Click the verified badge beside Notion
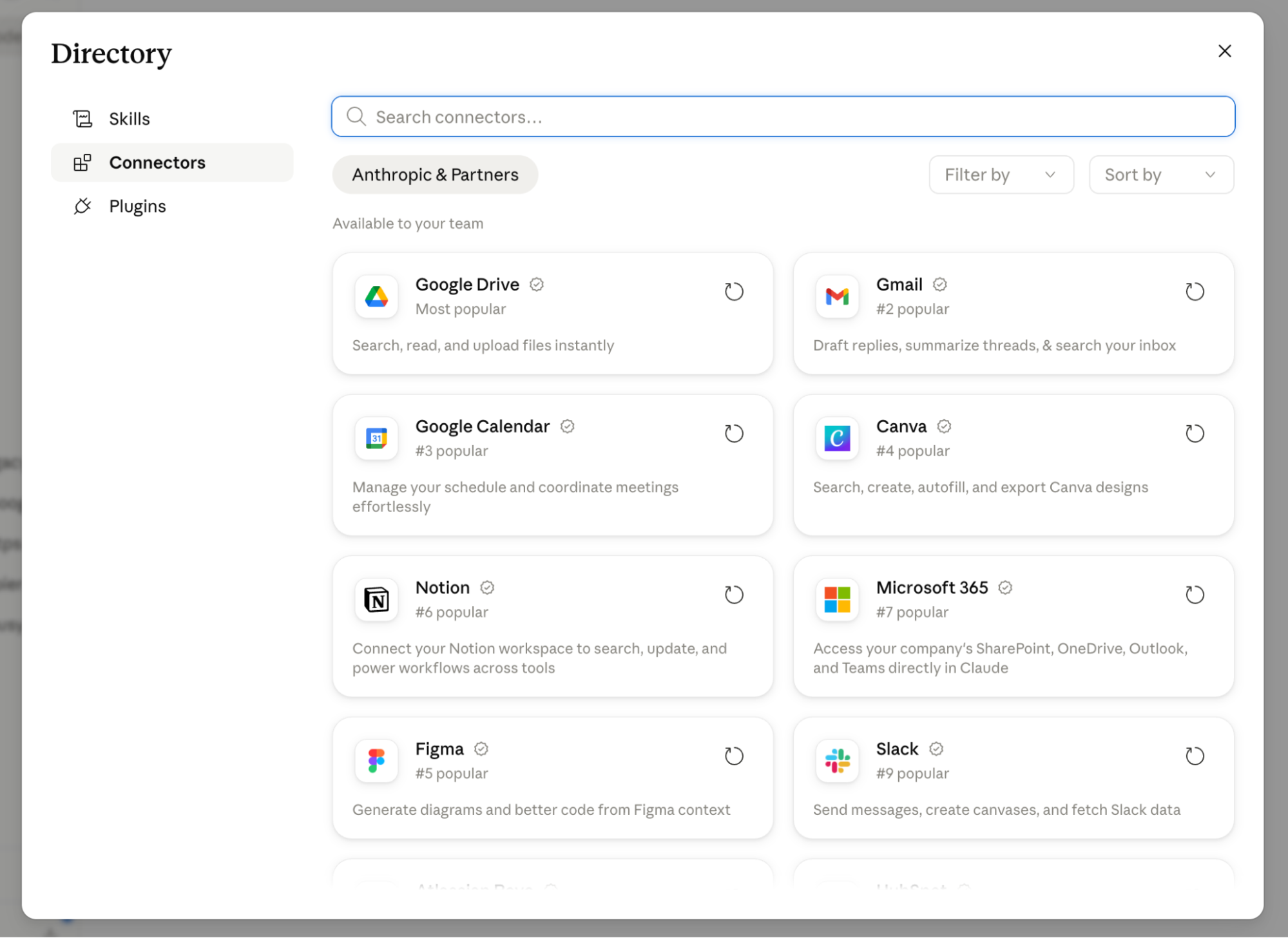This screenshot has height=938, width=1288. [487, 587]
